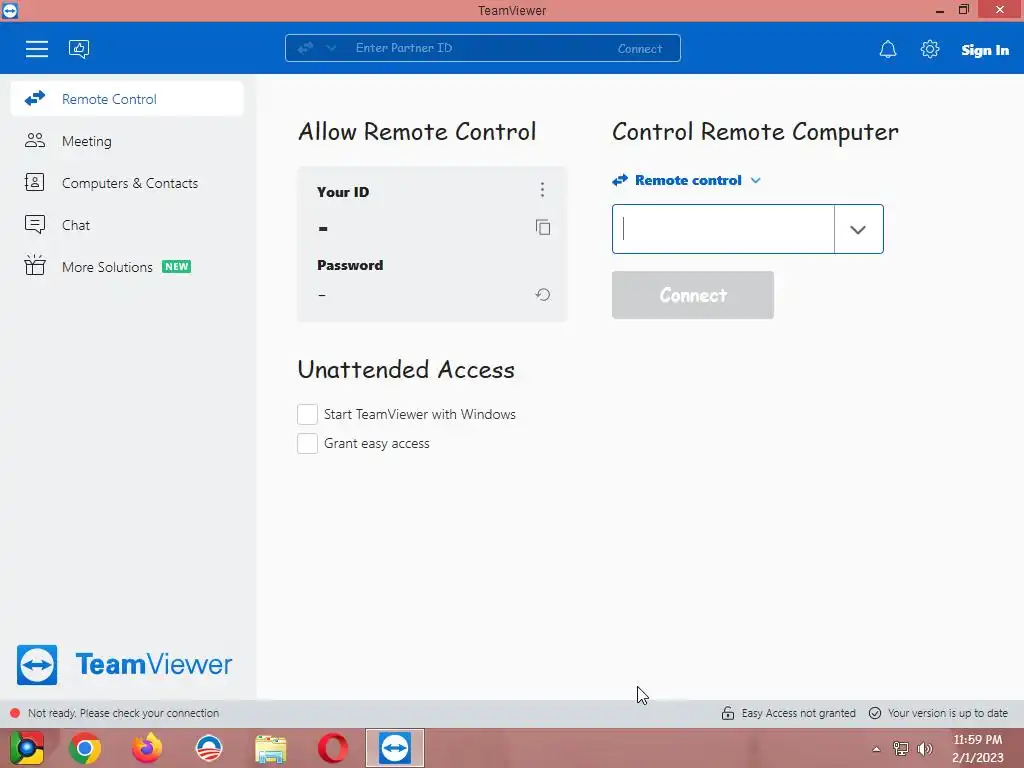Click the feedback thumbs-up icon
The height and width of the screenshot is (768, 1024).
79,49
